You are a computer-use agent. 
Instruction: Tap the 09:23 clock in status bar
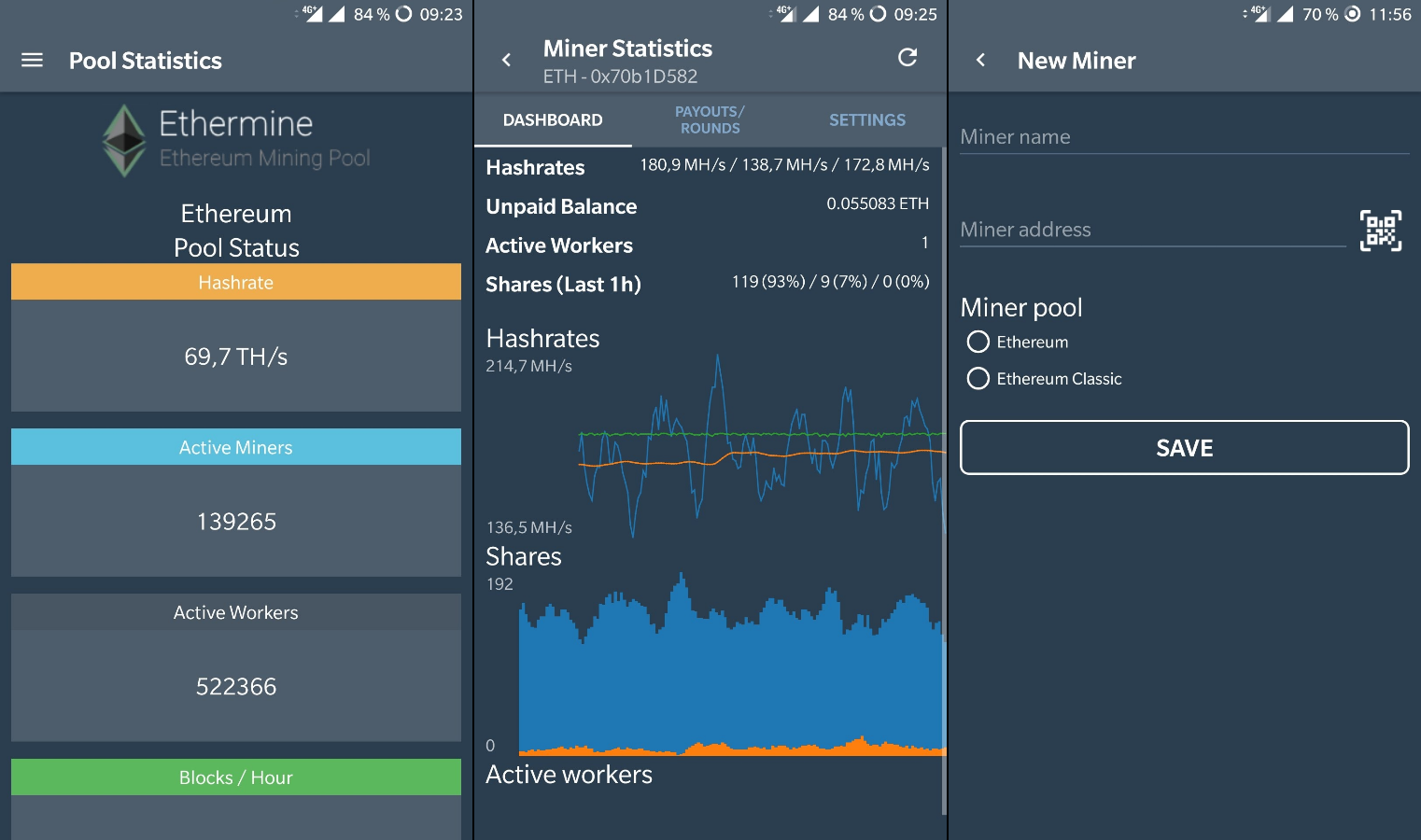click(x=441, y=14)
